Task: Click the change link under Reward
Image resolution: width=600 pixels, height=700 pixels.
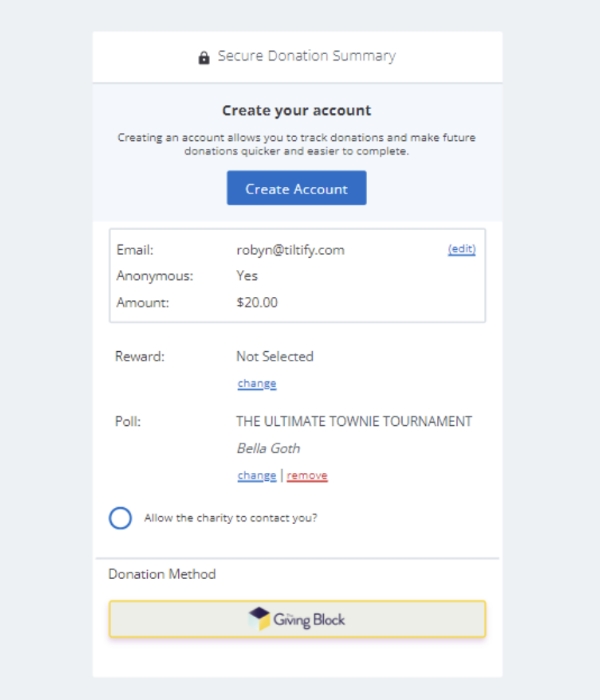Action: coord(257,383)
